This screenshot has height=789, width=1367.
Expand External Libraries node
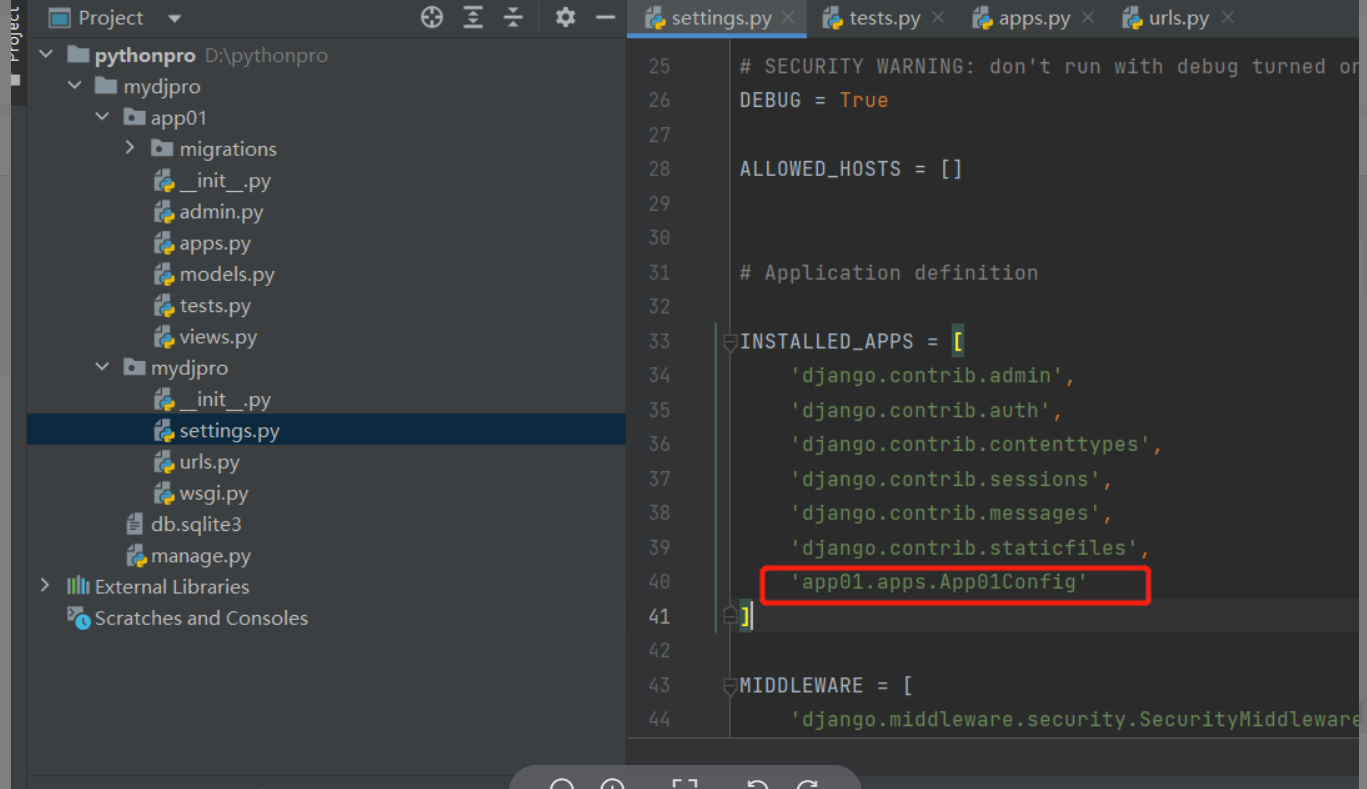pyautogui.click(x=45, y=585)
